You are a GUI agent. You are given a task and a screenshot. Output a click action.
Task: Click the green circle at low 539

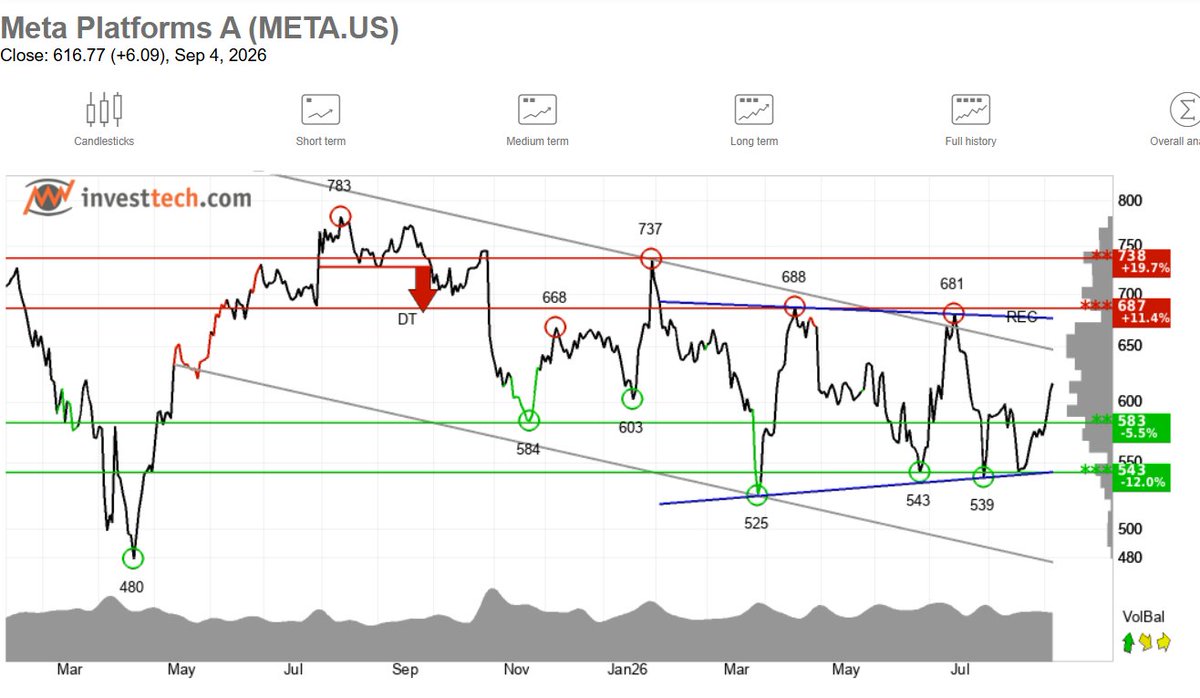[983, 477]
